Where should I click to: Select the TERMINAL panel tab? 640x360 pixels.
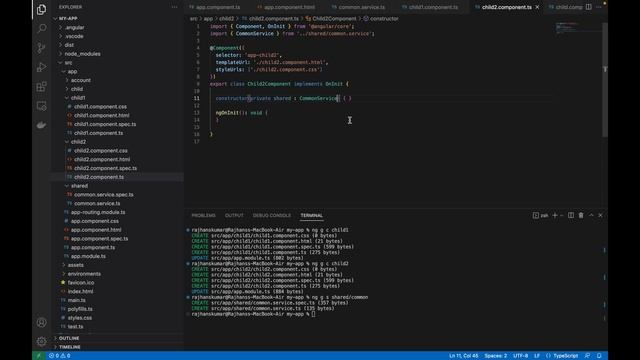click(x=311, y=215)
